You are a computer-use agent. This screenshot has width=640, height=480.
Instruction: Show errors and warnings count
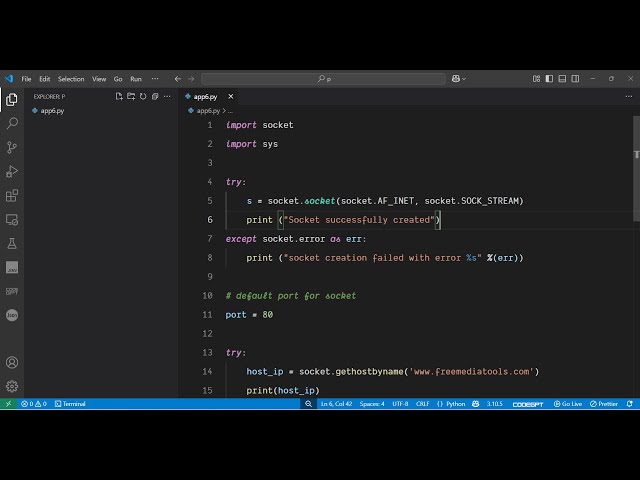(34, 404)
